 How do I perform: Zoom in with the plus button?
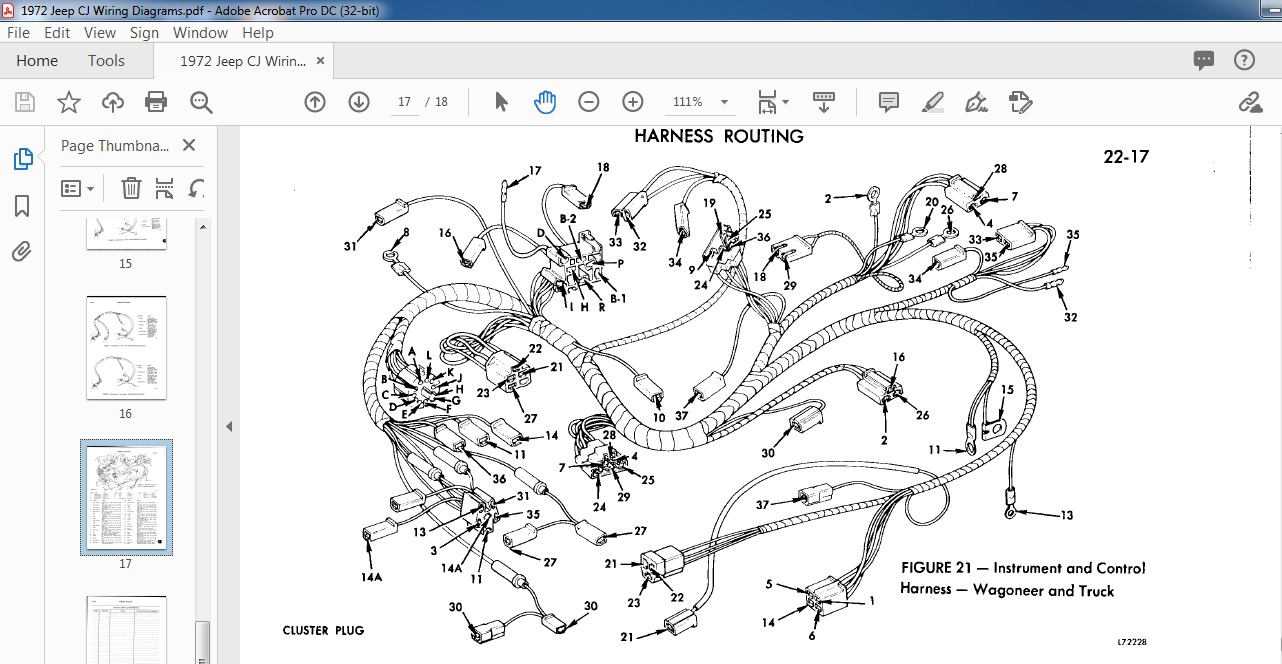pyautogui.click(x=633, y=102)
